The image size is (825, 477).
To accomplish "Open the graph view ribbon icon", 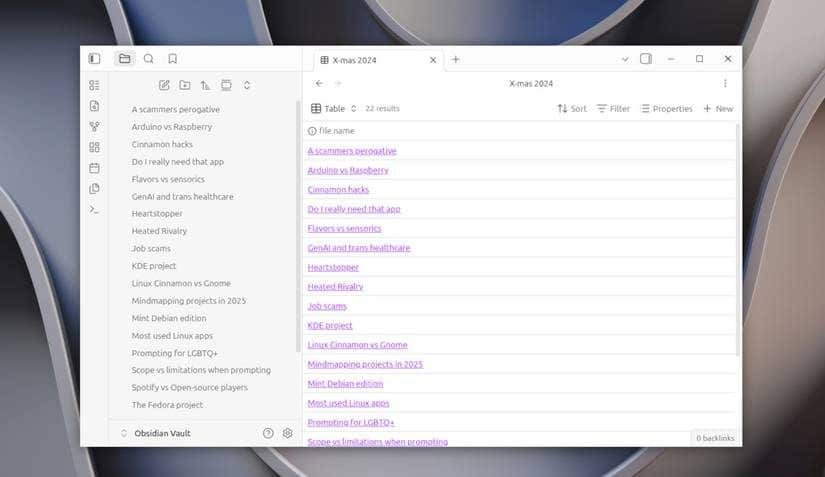I will point(94,126).
